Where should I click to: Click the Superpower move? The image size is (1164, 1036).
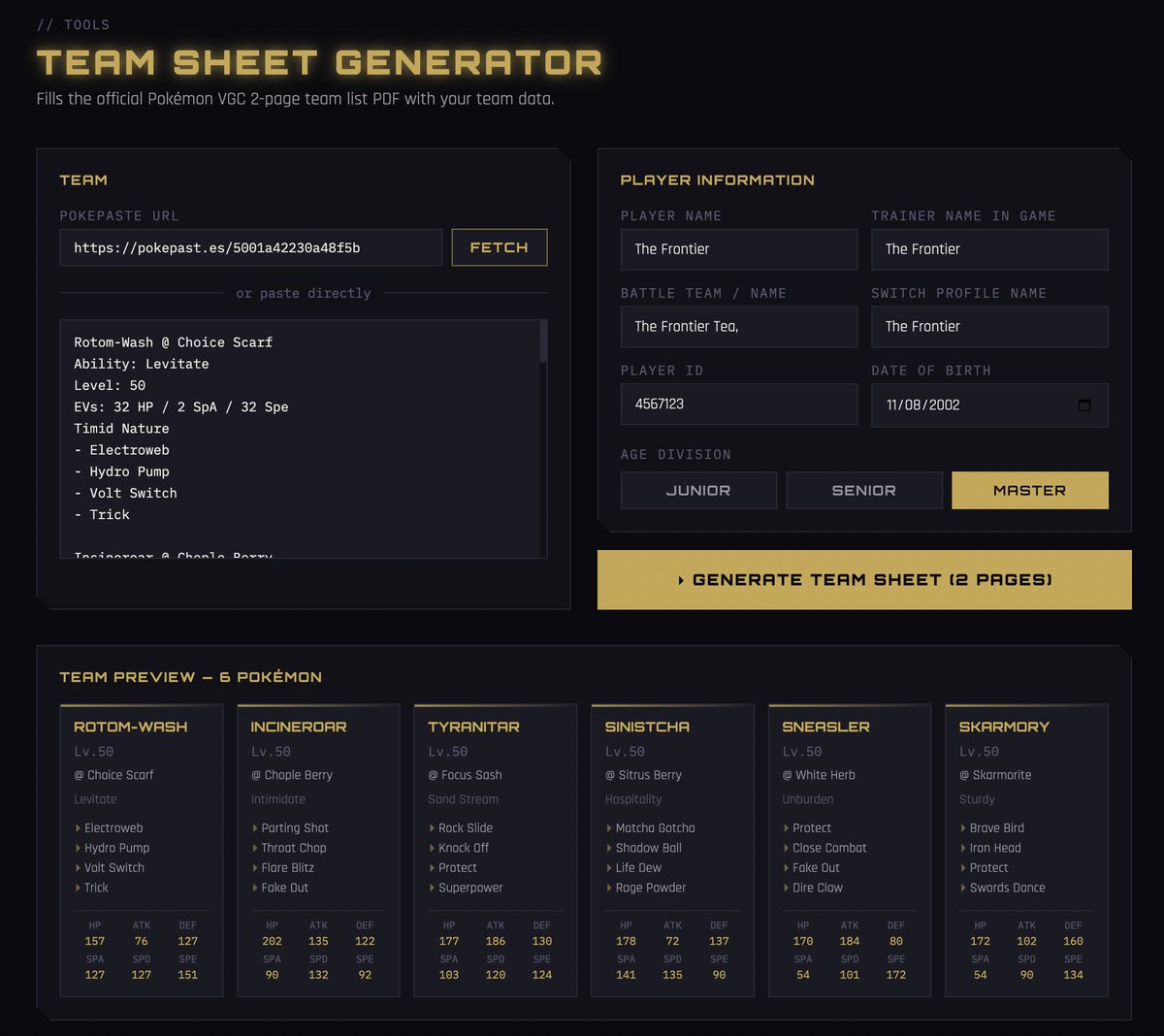click(x=470, y=888)
